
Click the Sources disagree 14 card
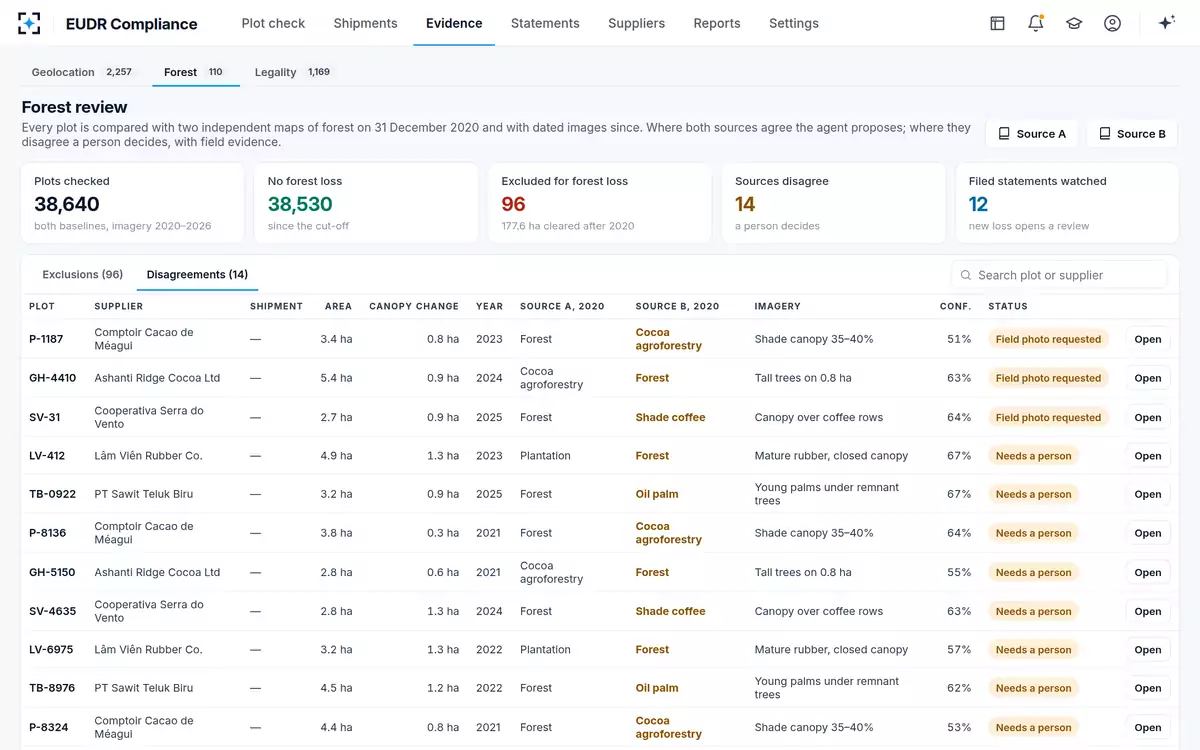(833, 203)
